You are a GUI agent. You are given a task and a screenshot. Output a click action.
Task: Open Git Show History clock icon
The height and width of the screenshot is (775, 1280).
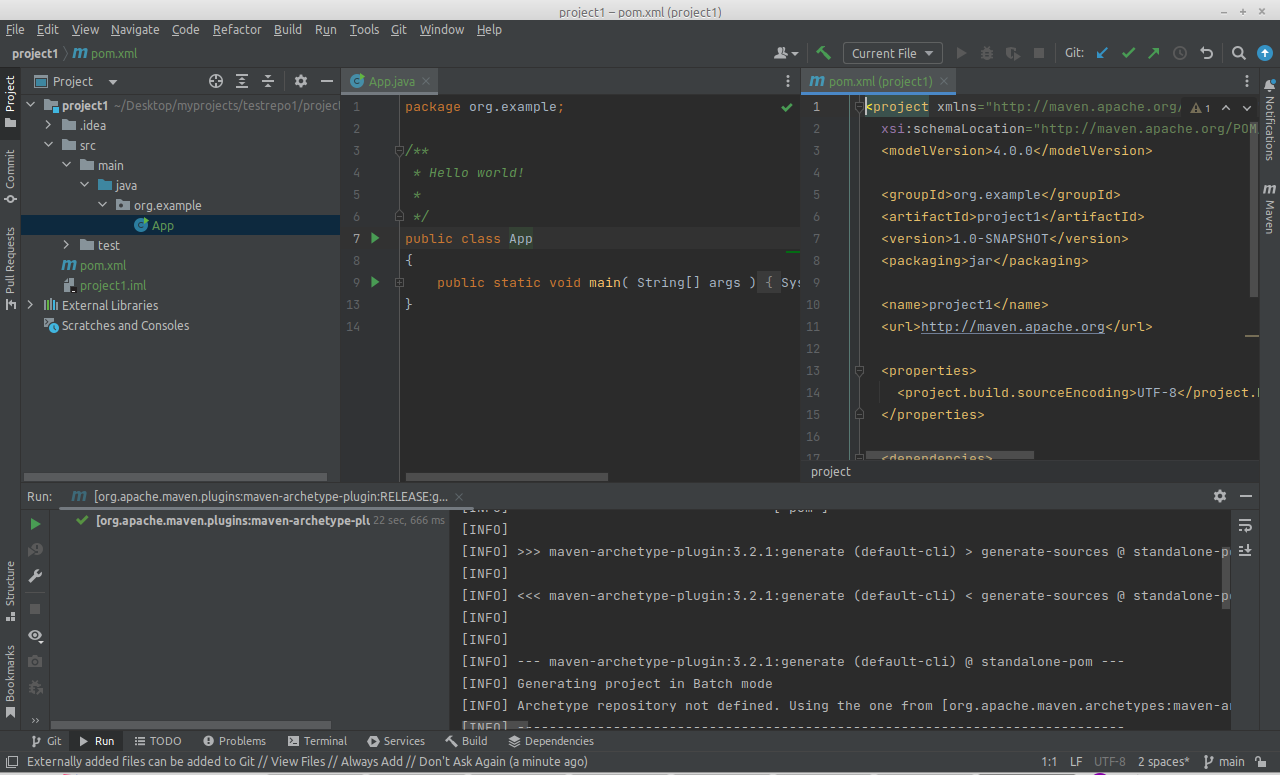[x=1180, y=53]
